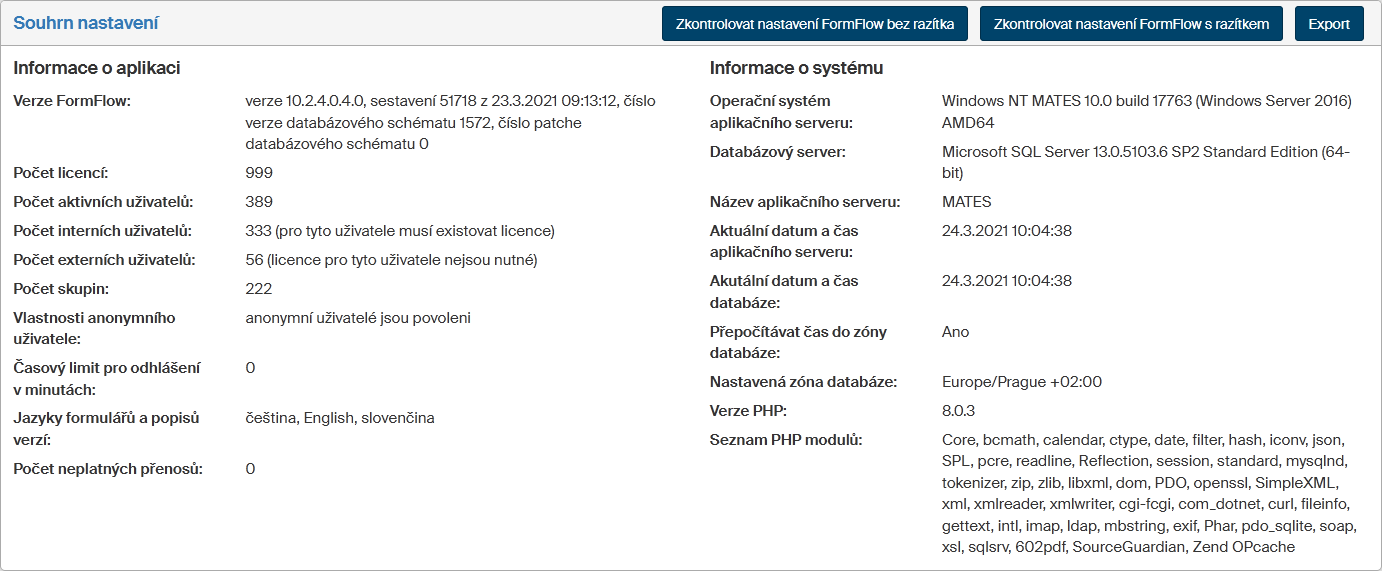The image size is (1382, 571).
Task: Select the Počet interních uživatelů label
Action: click(103, 231)
